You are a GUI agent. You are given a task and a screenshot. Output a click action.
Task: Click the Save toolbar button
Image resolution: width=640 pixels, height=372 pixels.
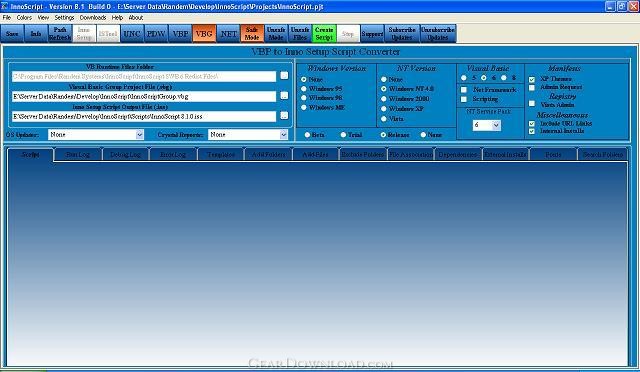click(12, 33)
